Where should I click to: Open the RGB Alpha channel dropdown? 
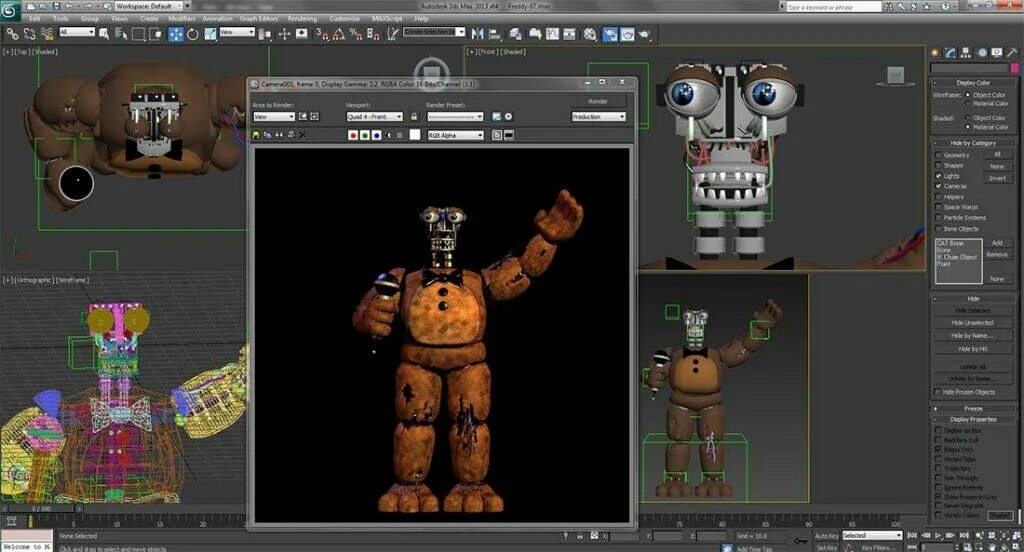[x=455, y=135]
